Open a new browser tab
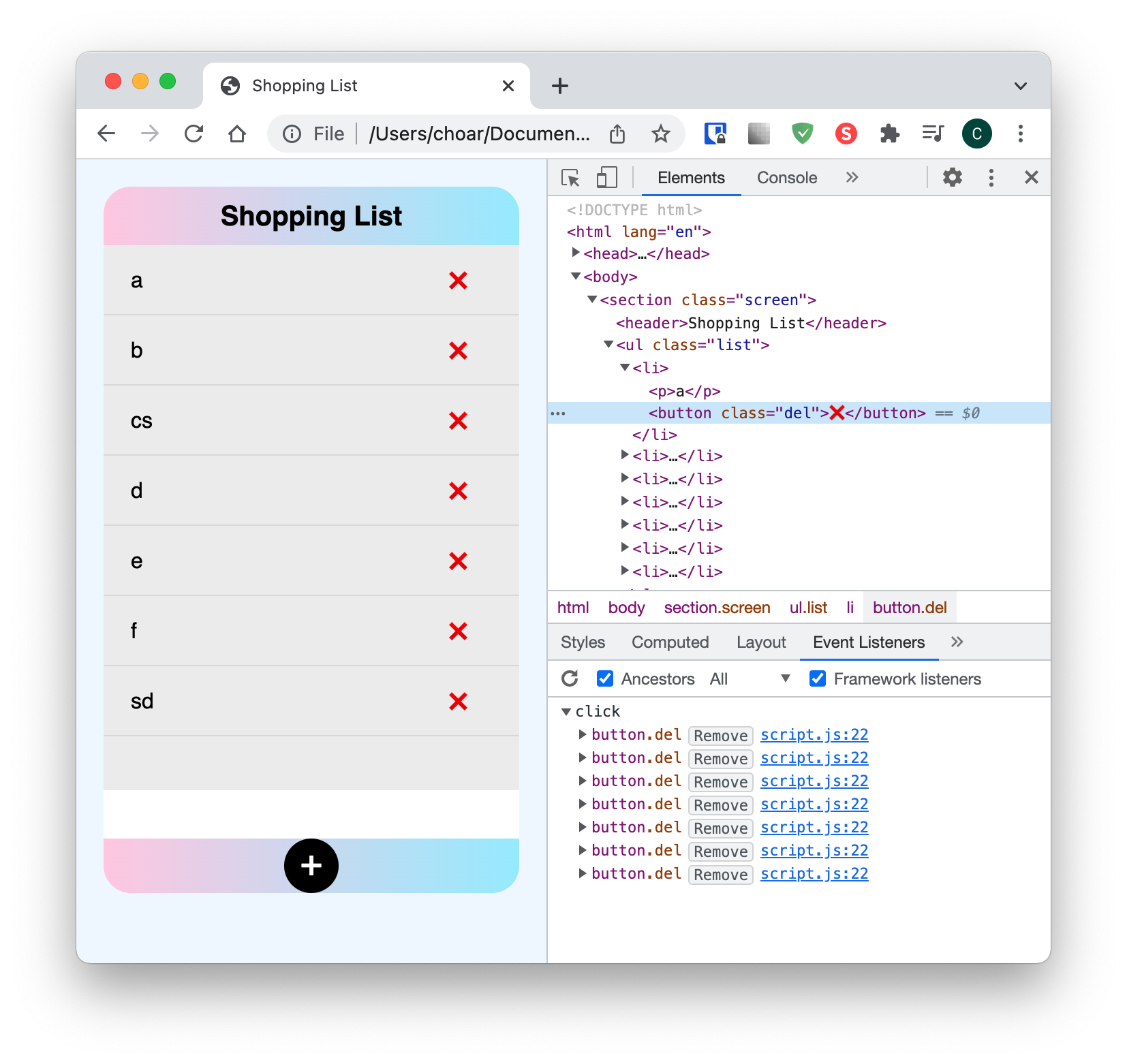This screenshot has width=1127, height=1064. tap(560, 86)
